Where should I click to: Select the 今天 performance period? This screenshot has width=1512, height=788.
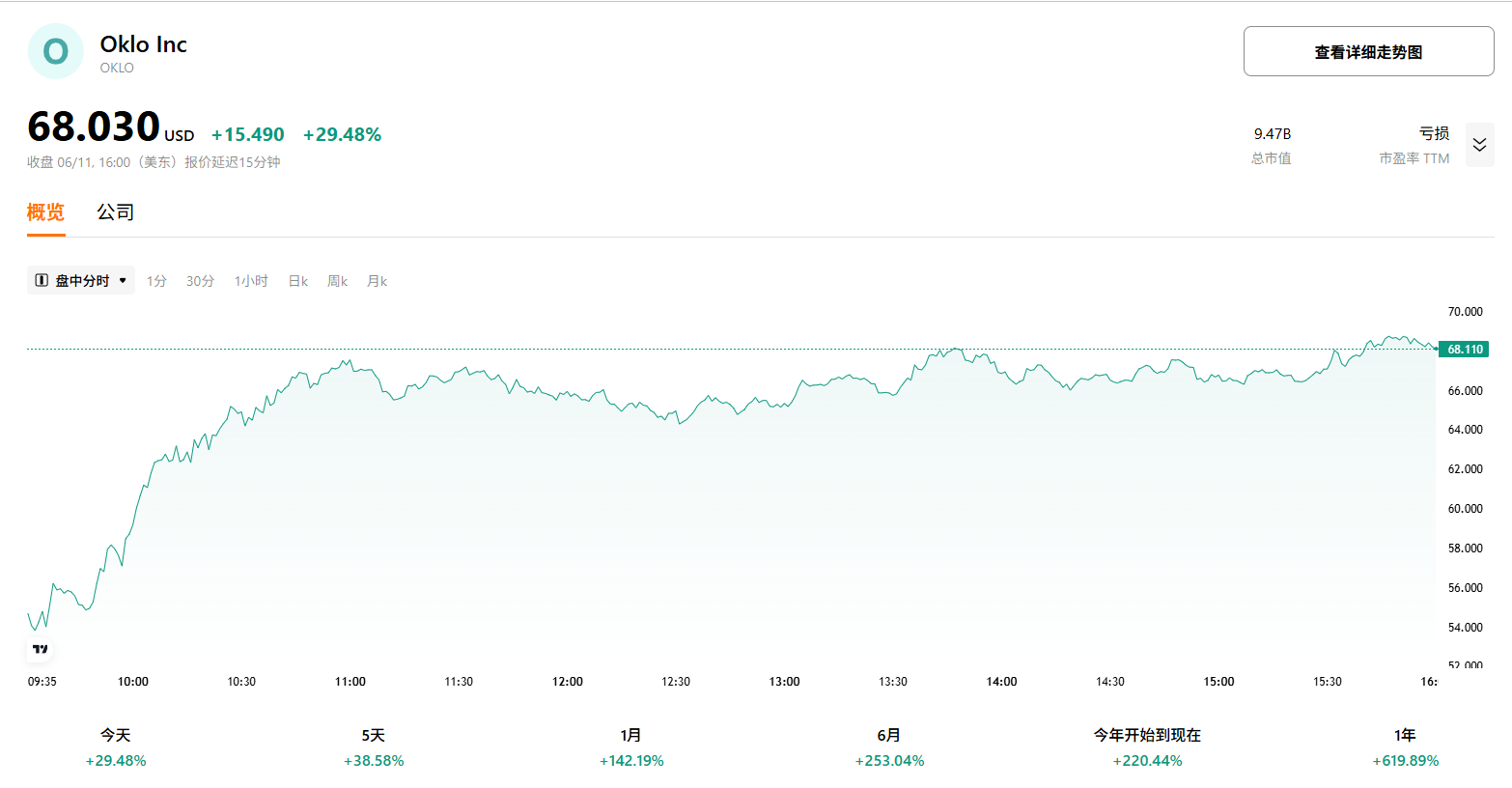116,747
